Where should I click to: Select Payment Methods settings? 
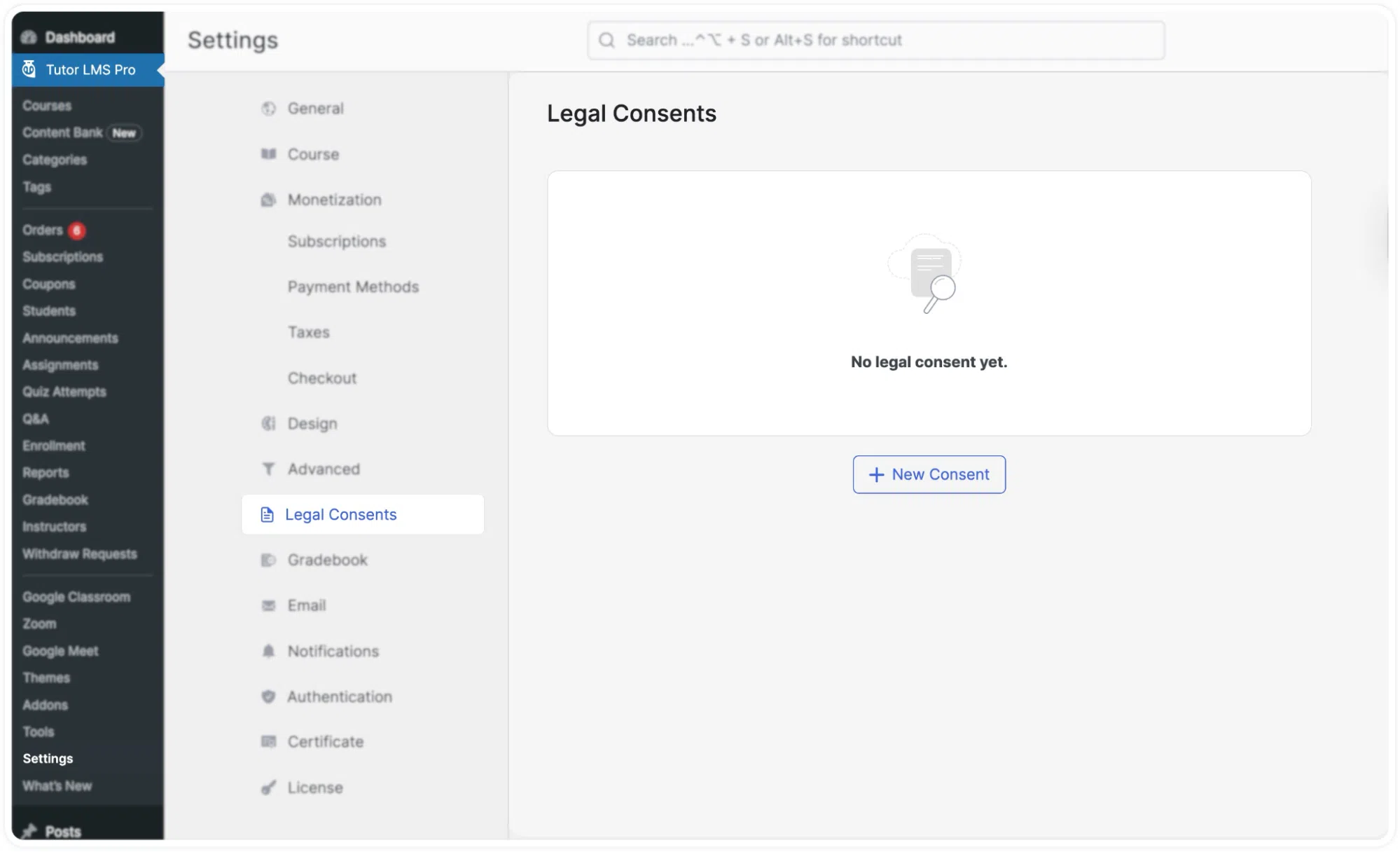(353, 287)
